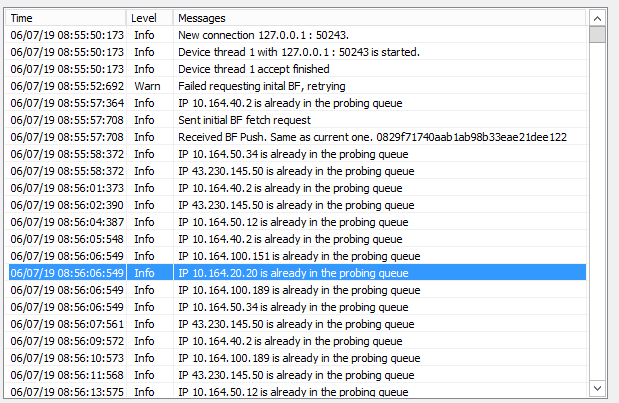
Task: Select the 08:55:58:372 IP 10.164.50.34 row
Action: (298, 154)
